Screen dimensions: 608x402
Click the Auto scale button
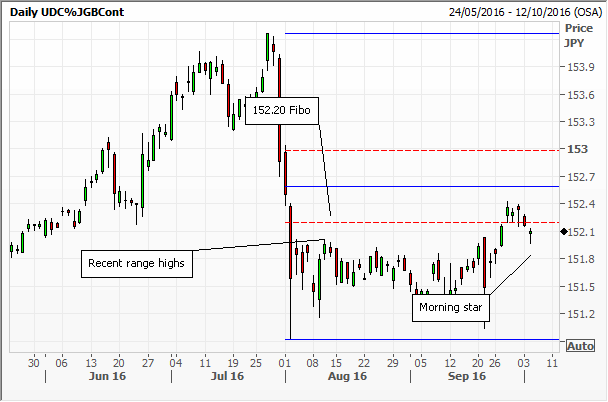click(580, 346)
